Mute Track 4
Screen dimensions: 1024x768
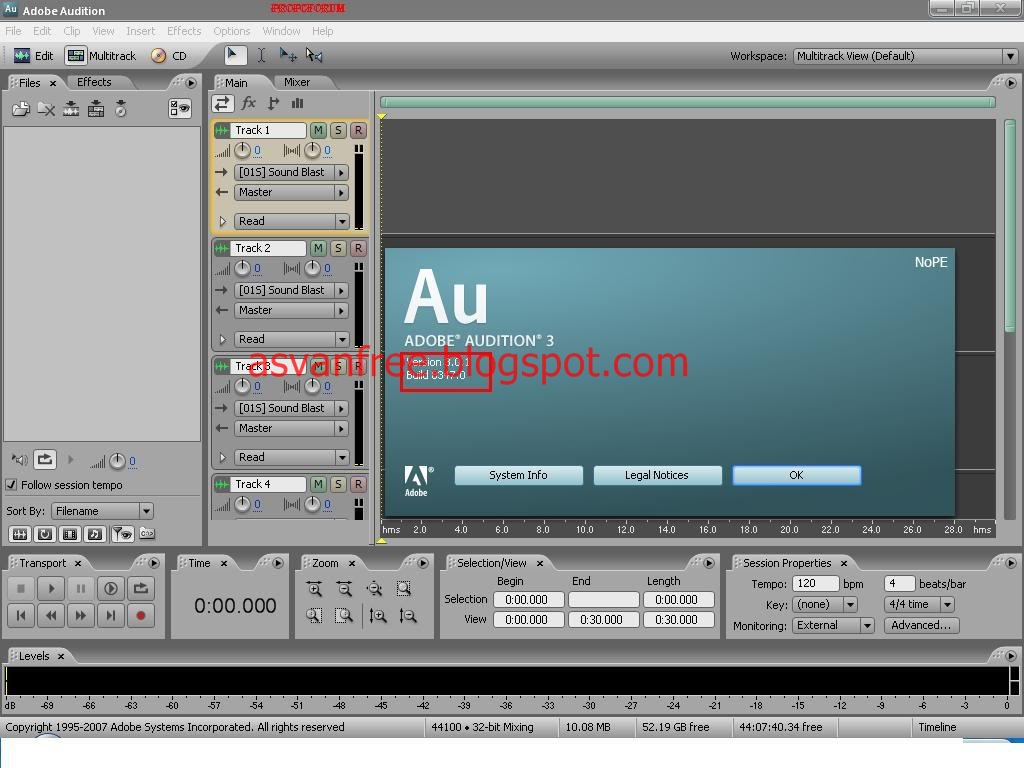[318, 484]
